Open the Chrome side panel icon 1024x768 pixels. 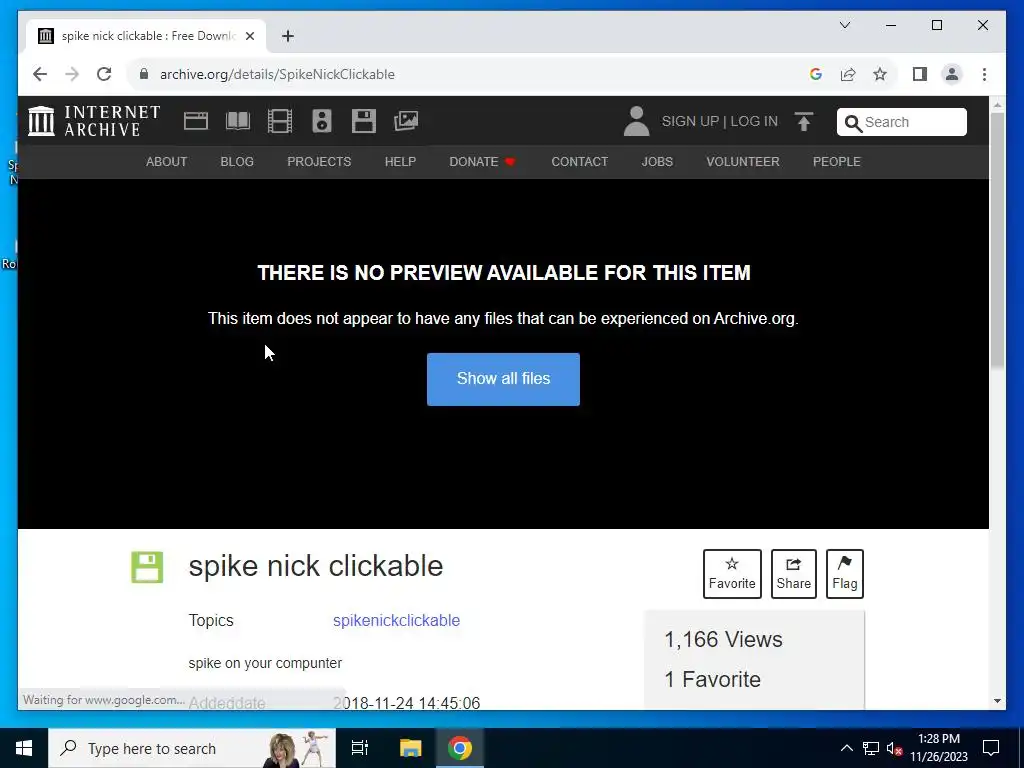click(920, 74)
